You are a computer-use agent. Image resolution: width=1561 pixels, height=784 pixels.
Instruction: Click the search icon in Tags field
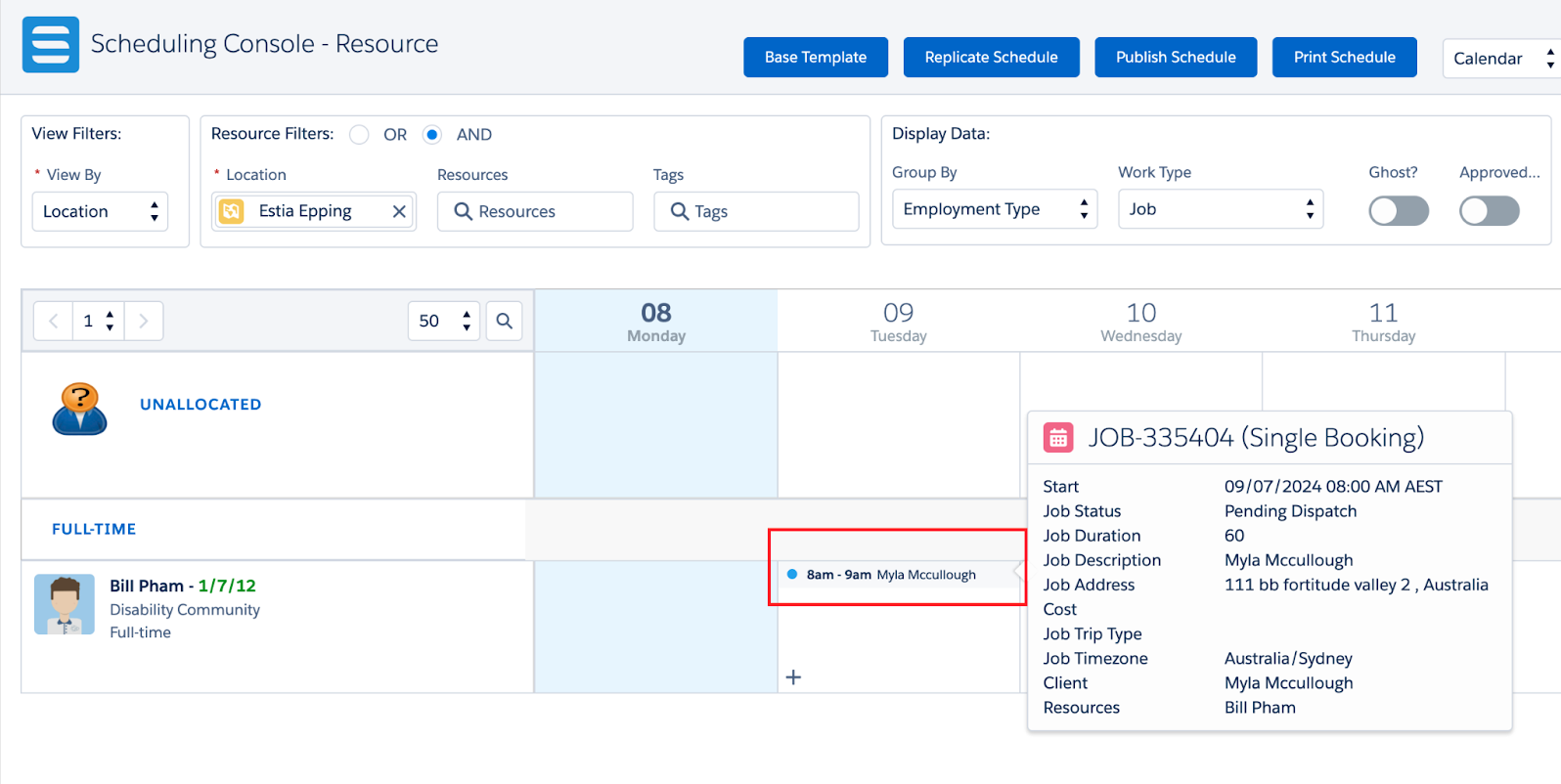(x=680, y=211)
